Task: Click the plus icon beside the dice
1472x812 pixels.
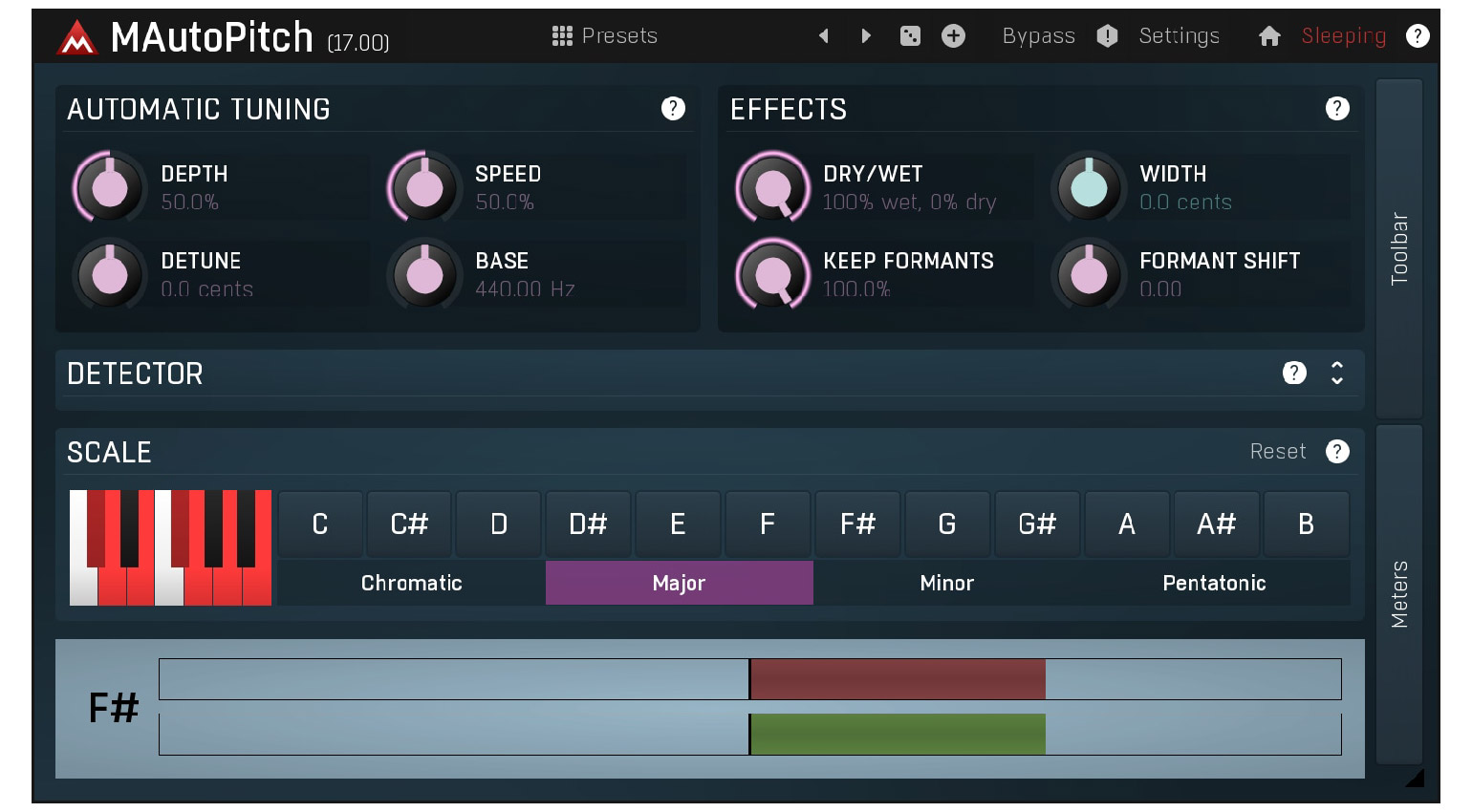Action: (x=953, y=36)
